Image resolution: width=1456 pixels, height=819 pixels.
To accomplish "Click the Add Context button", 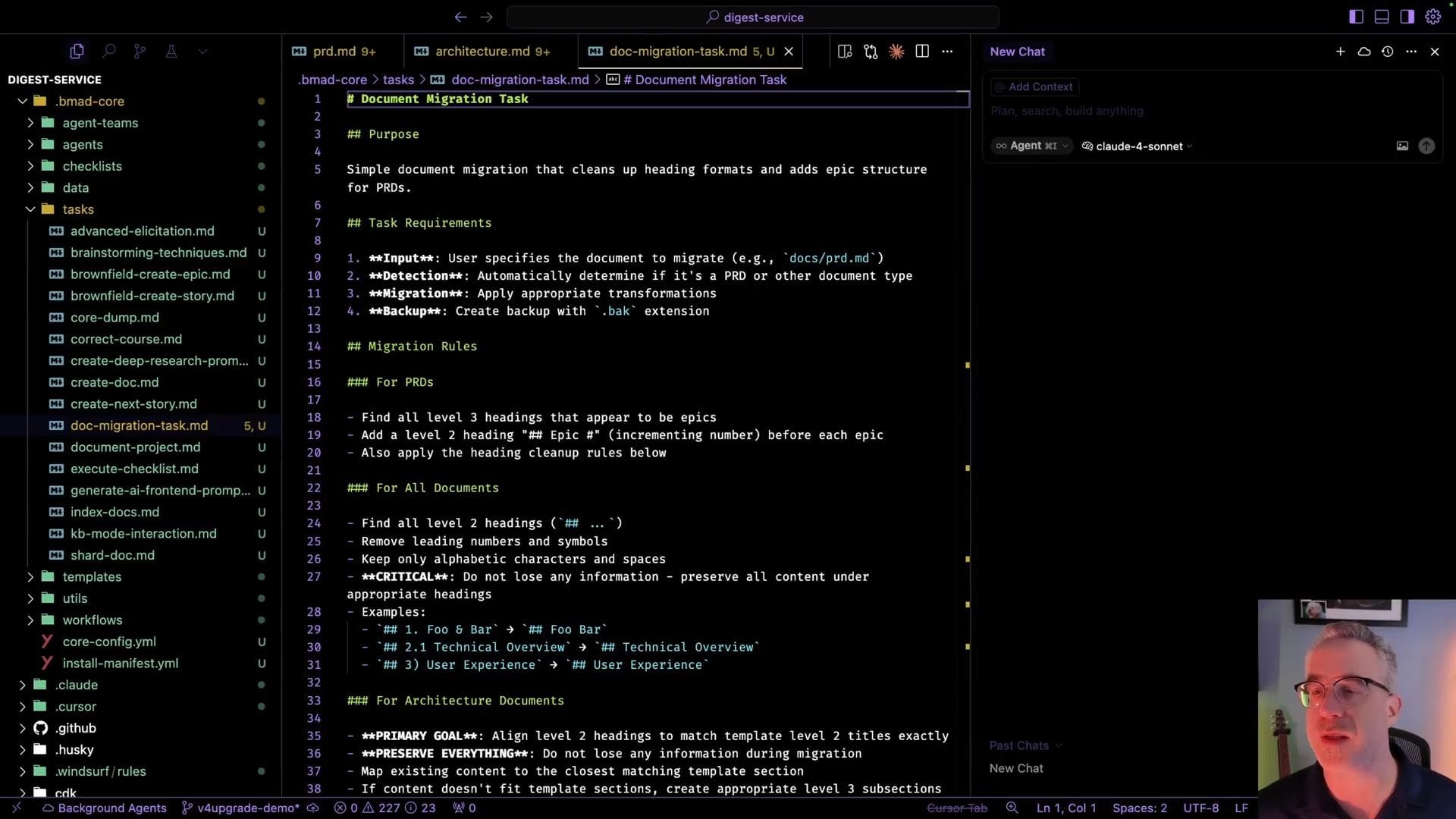I will 1034,87.
